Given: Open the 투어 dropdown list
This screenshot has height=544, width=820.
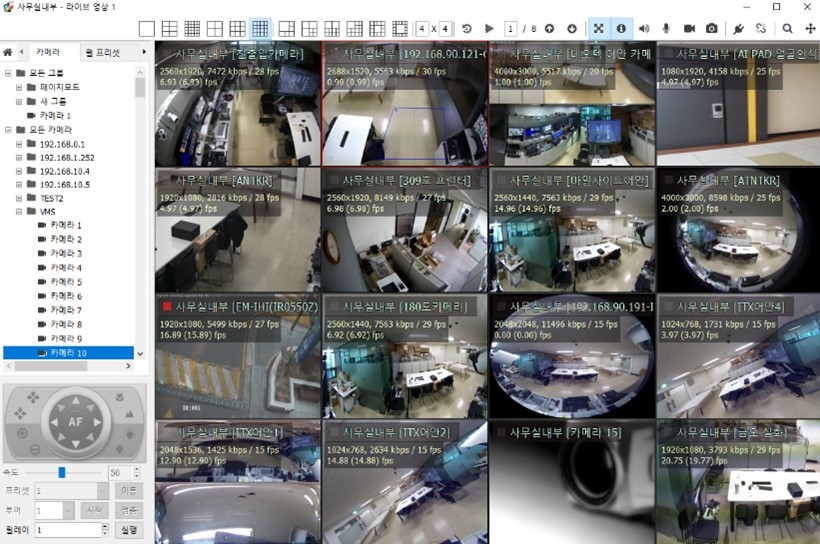Looking at the screenshot, I should (x=69, y=510).
